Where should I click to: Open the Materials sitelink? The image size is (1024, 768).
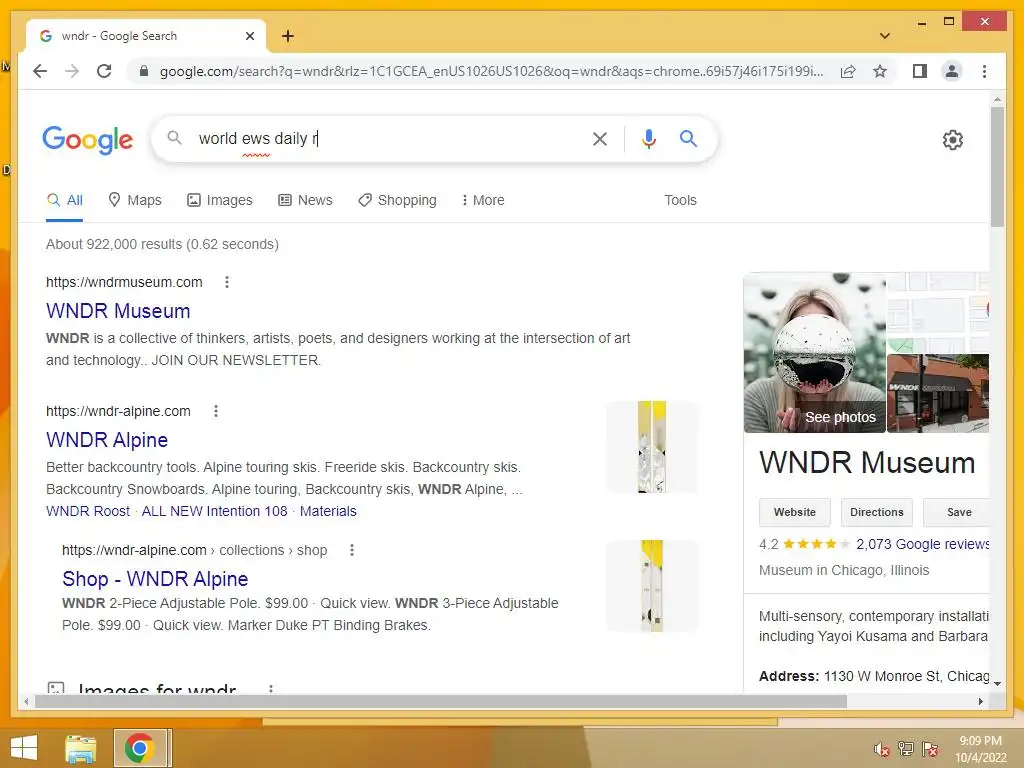[x=328, y=511]
